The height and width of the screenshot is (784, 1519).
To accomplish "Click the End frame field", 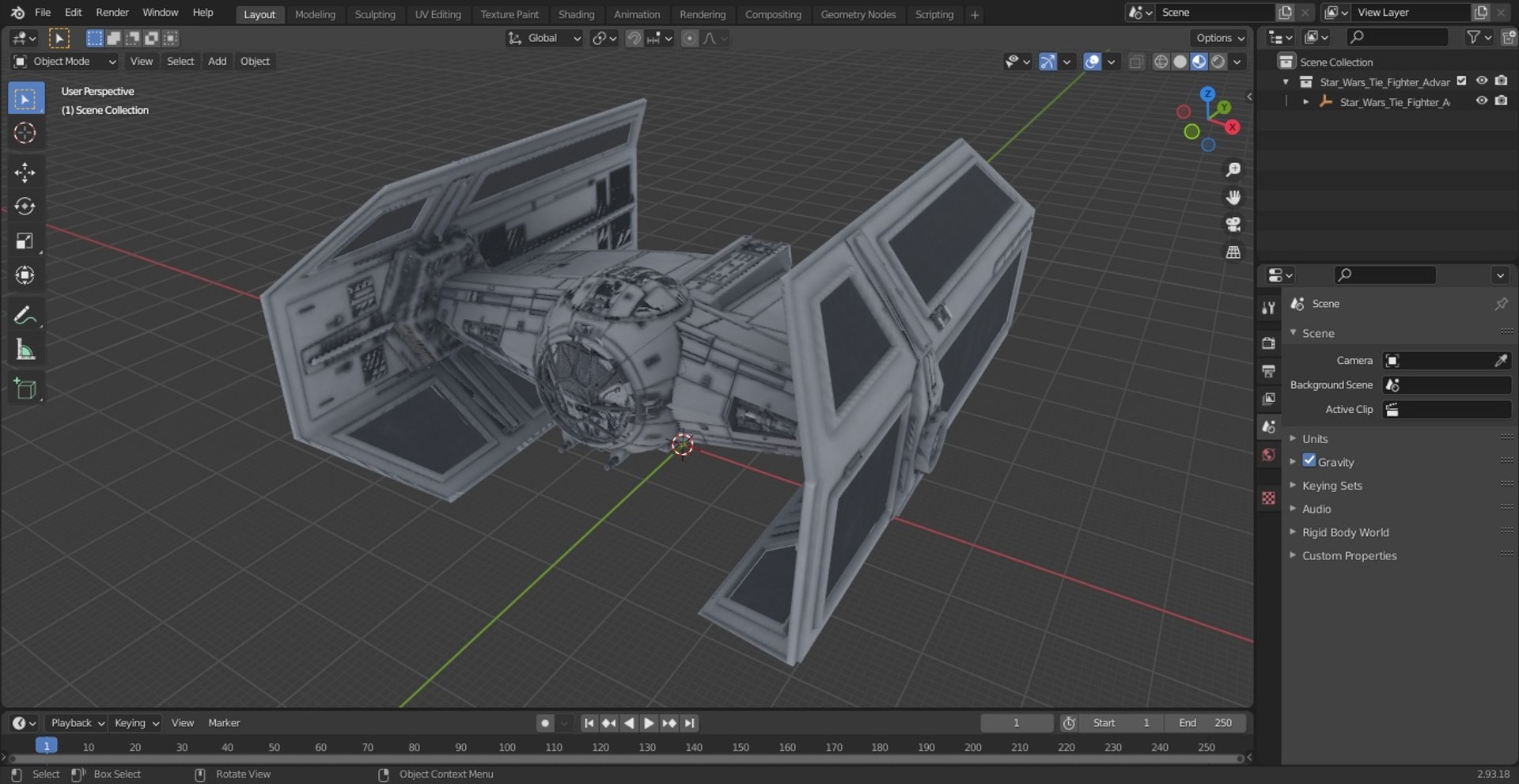I will click(1206, 723).
